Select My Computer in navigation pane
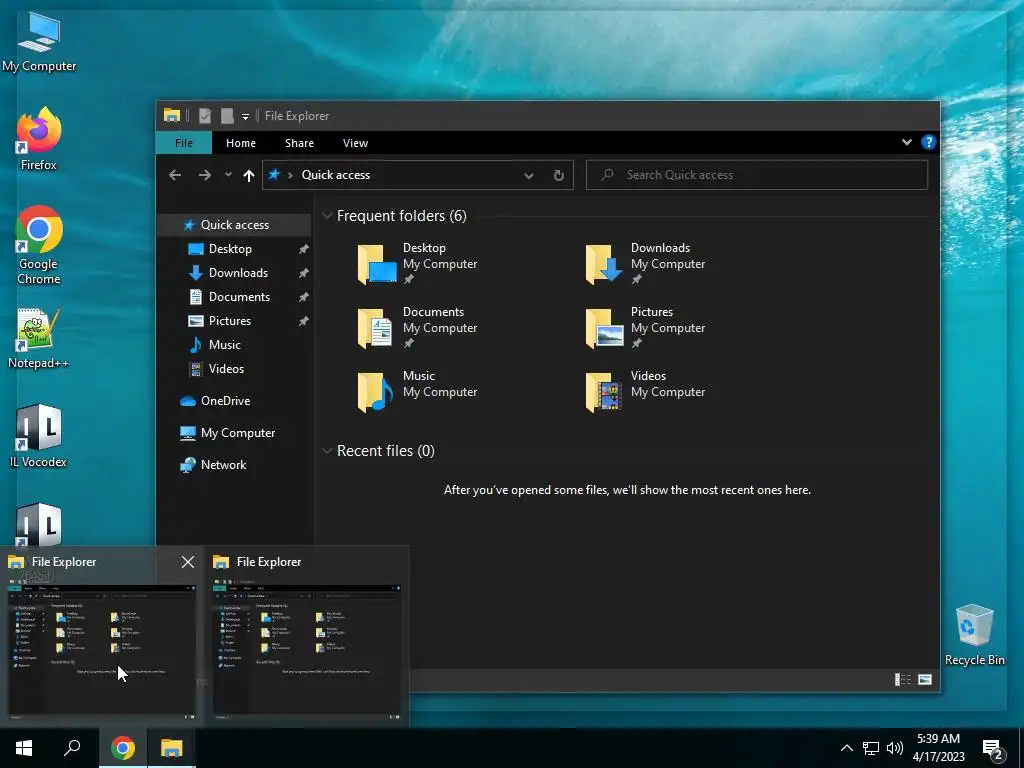Screen dimensions: 1024x768 click(x=234, y=433)
